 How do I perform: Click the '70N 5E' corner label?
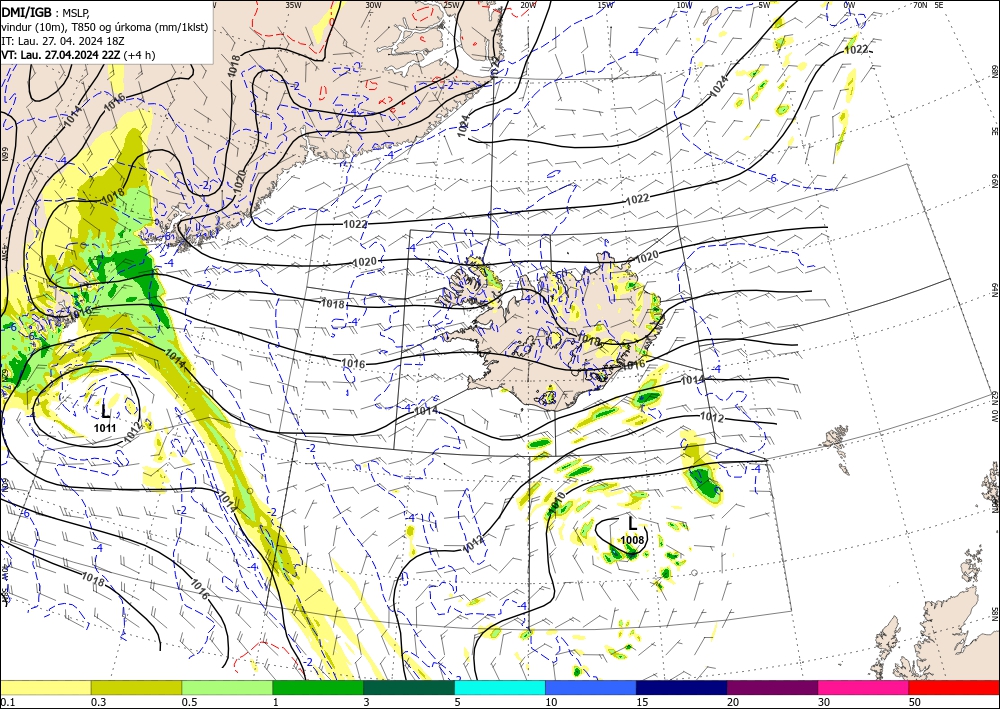pyautogui.click(x=928, y=5)
